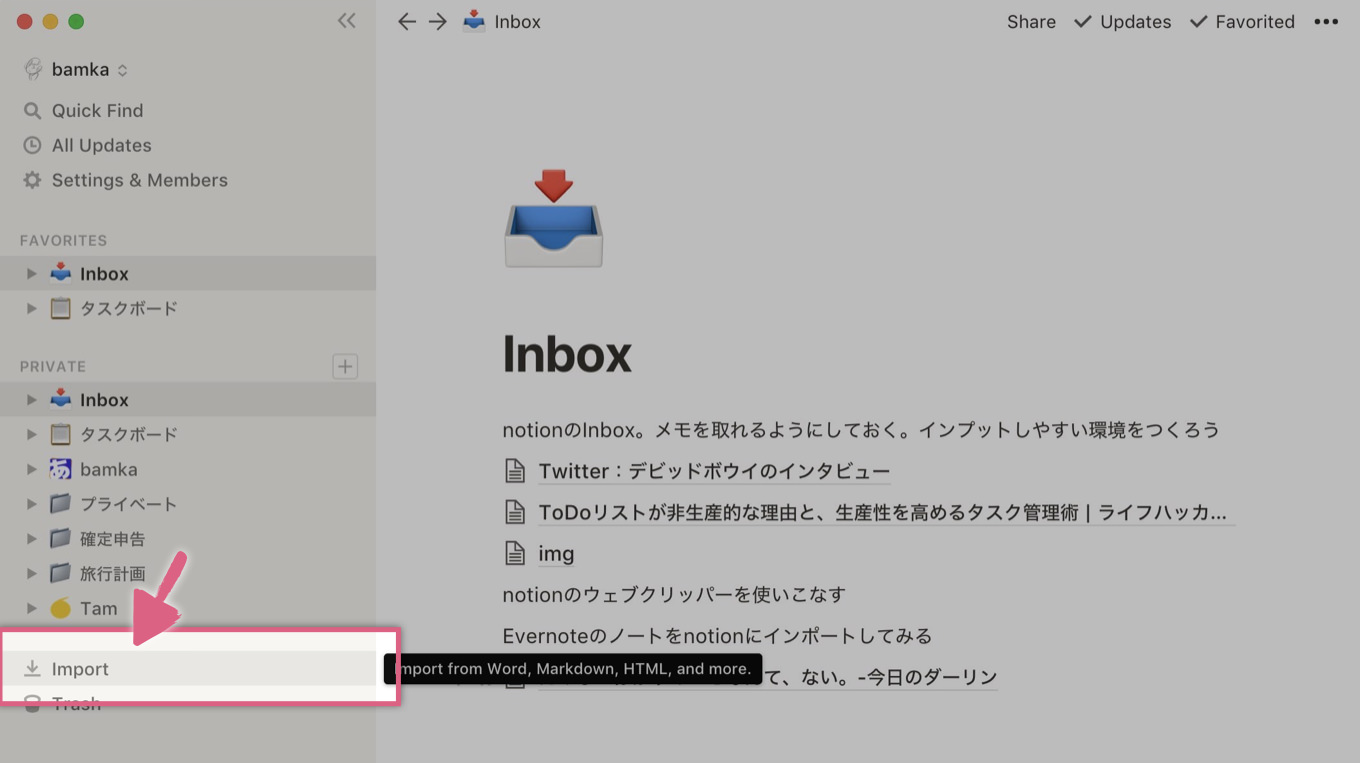
Task: Open the Updates panel in top bar
Action: click(x=1122, y=22)
